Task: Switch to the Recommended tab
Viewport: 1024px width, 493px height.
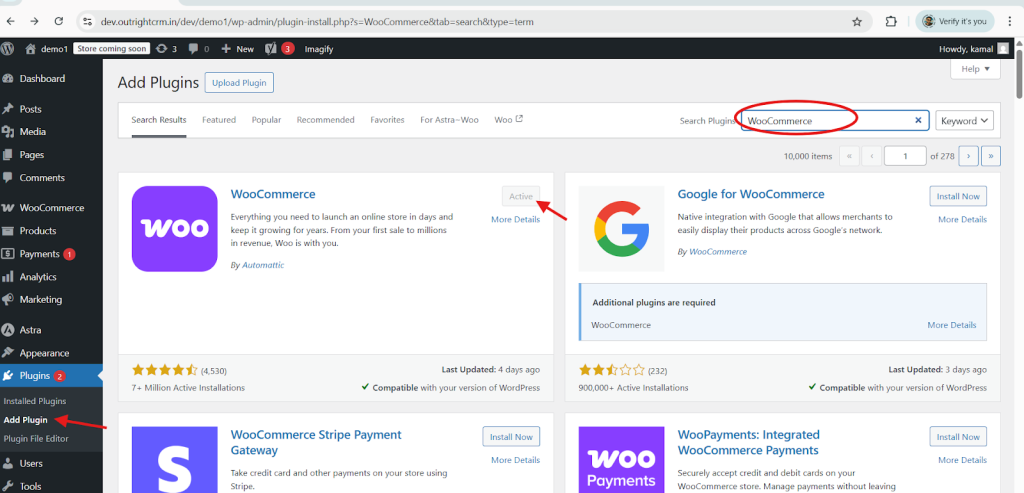Action: (325, 120)
